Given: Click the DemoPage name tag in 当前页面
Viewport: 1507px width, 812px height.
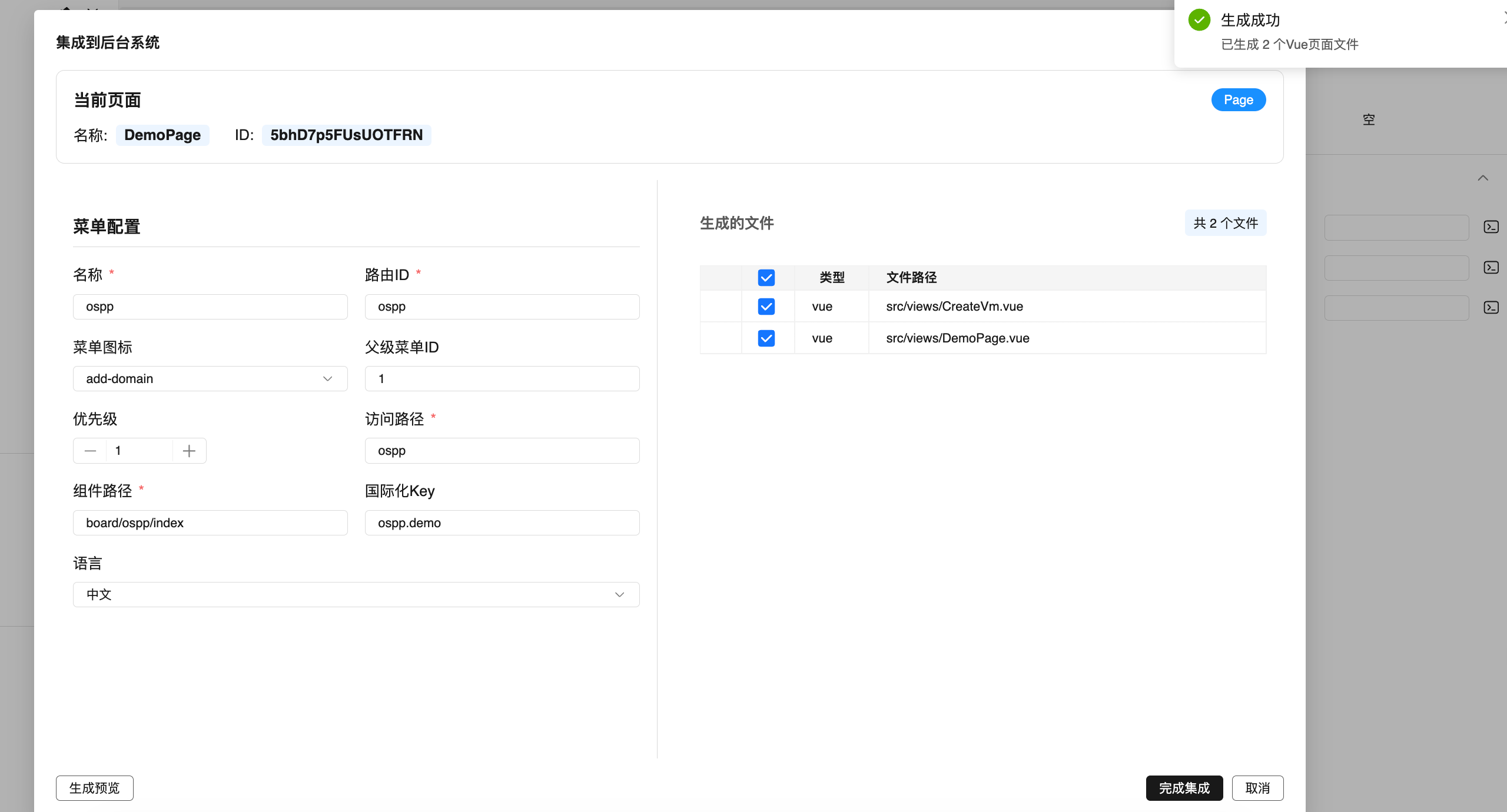Looking at the screenshot, I should (x=162, y=135).
